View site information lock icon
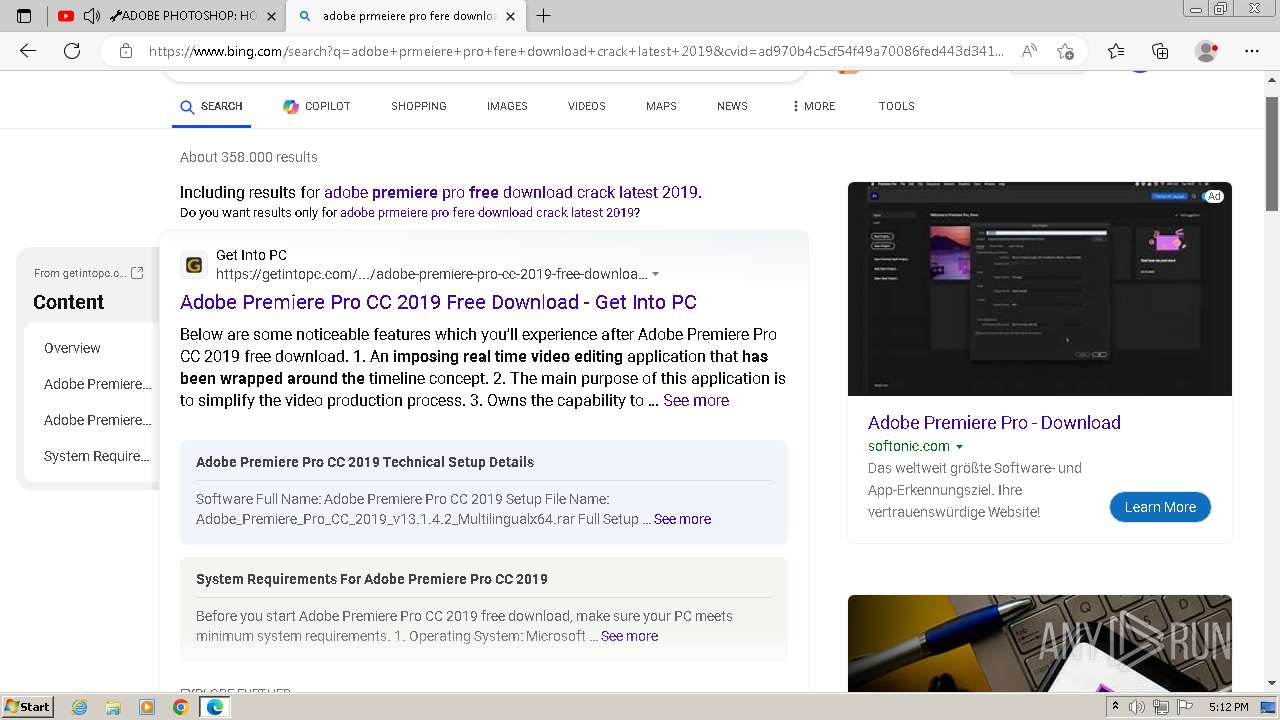Viewport: 1280px width, 720px height. point(125,51)
